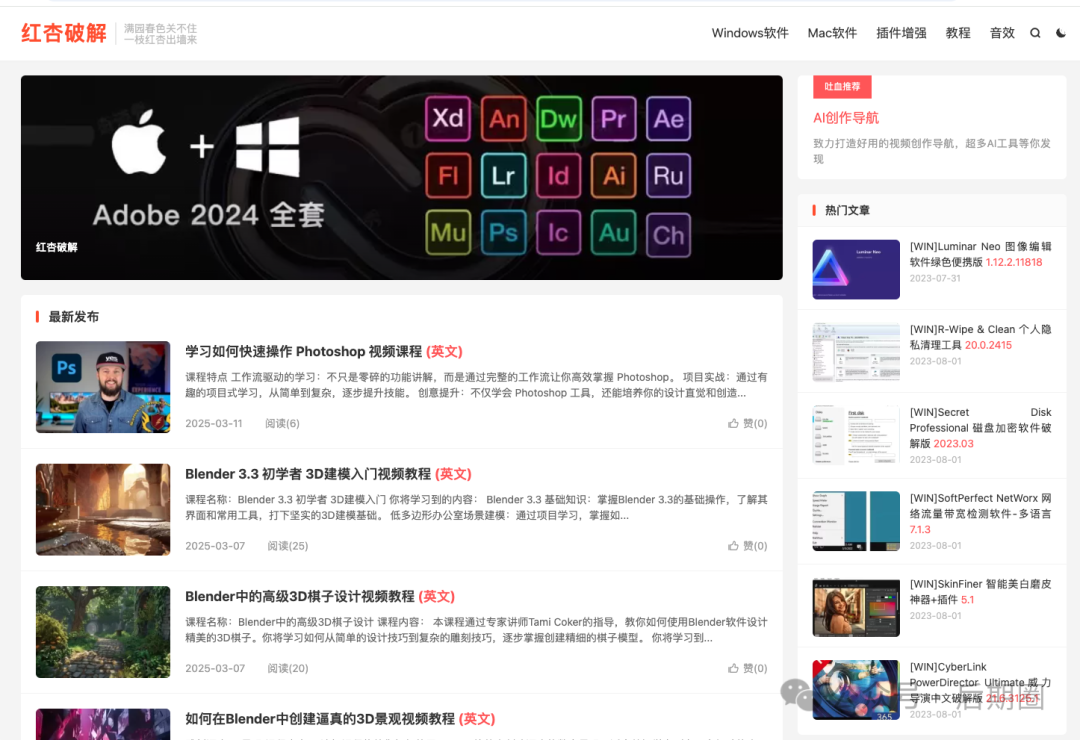1080x740 pixels.
Task: Click the 吐血推荐 red badge button
Action: 843,87
